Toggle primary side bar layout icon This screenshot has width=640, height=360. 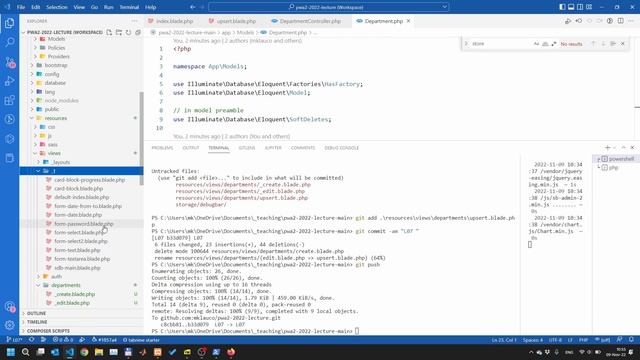pos(562,7)
